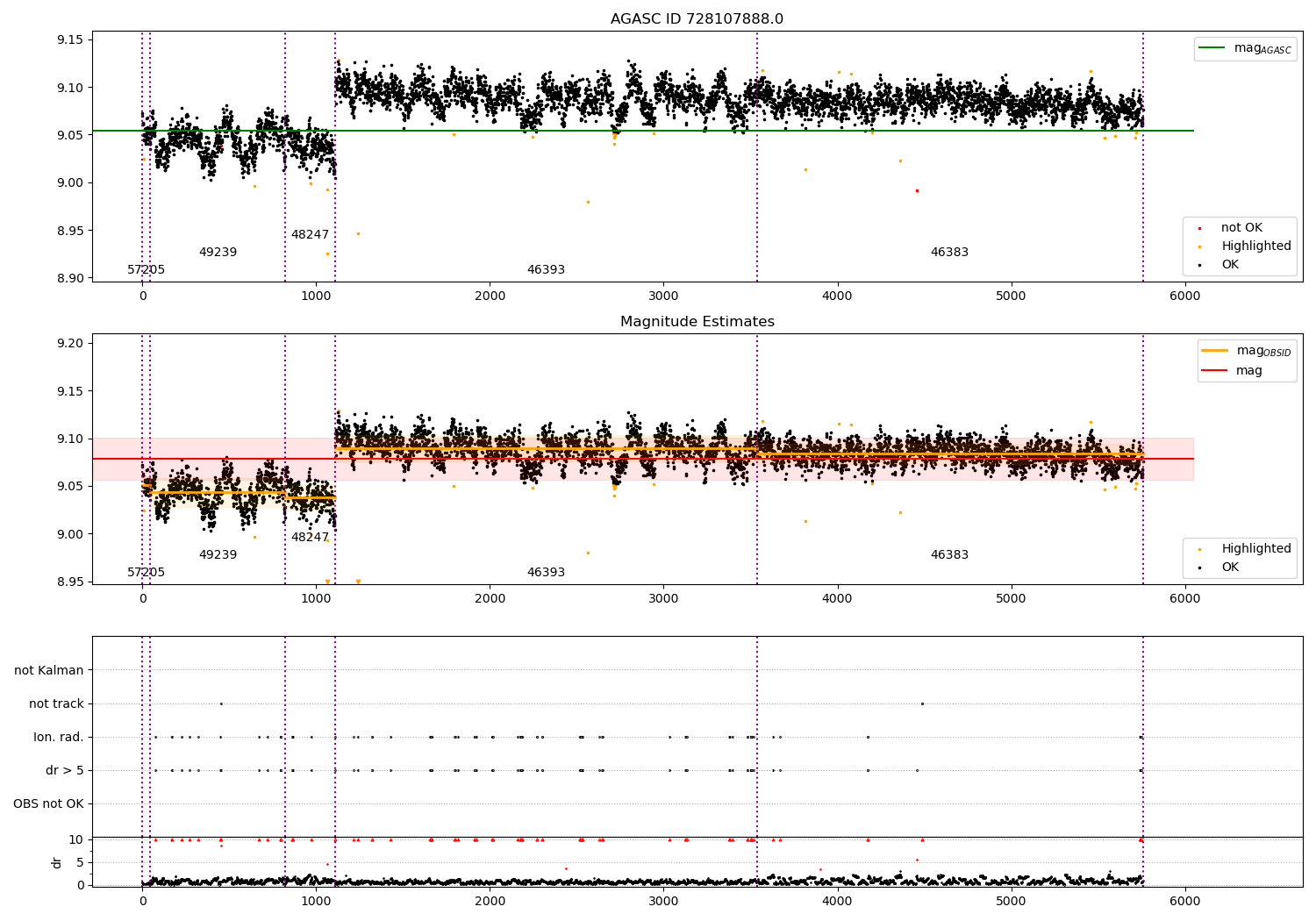The width and height of the screenshot is (1316, 921).
Task: Click the 10 tick on dr axis
Action: pos(76,840)
